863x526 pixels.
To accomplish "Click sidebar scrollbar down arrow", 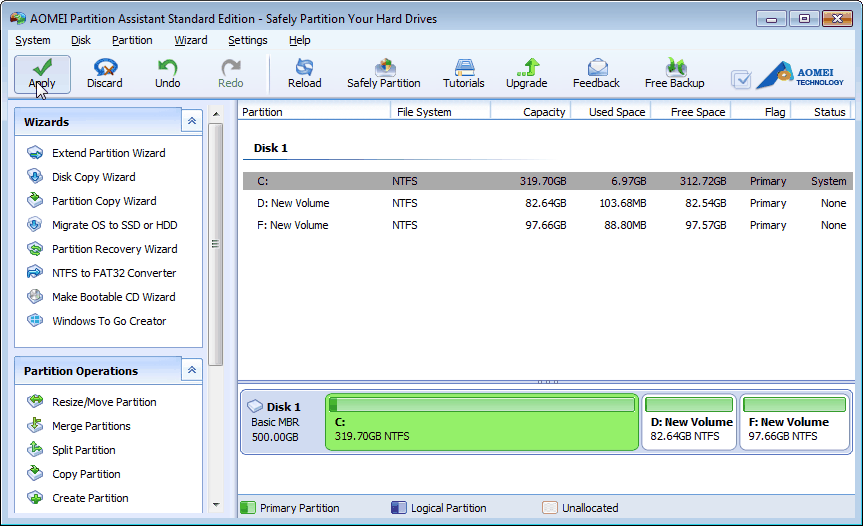I will tap(216, 505).
